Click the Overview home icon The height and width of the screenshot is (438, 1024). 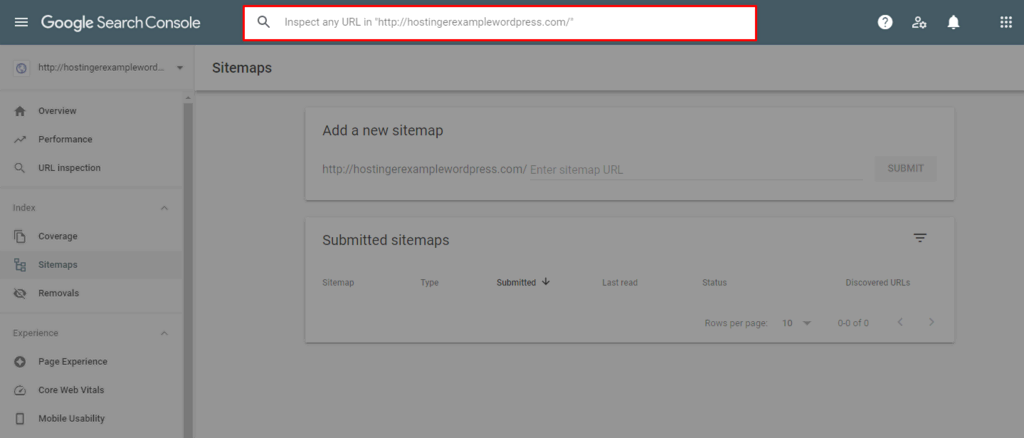(x=20, y=111)
